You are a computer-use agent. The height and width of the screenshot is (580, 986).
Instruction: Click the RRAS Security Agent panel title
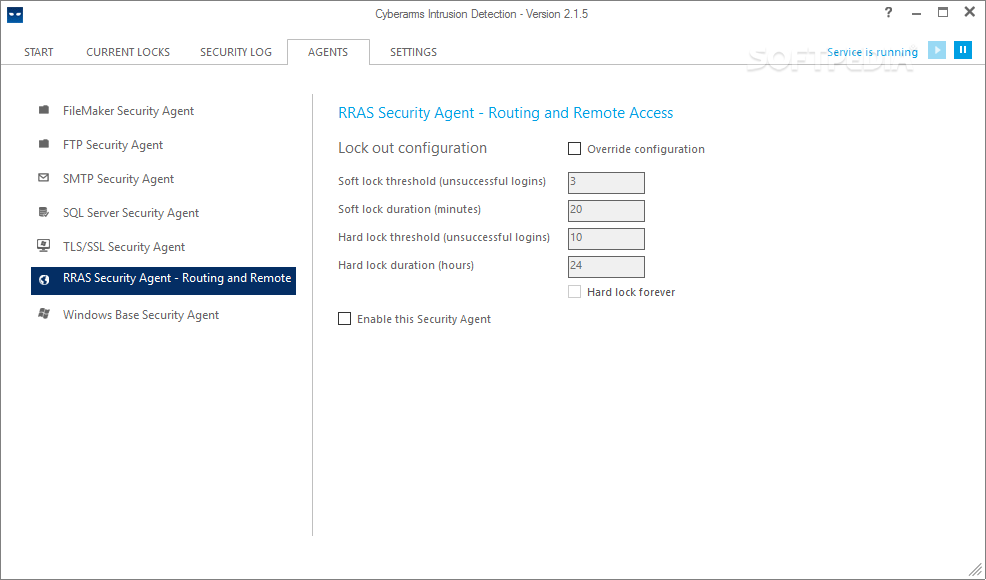click(506, 113)
